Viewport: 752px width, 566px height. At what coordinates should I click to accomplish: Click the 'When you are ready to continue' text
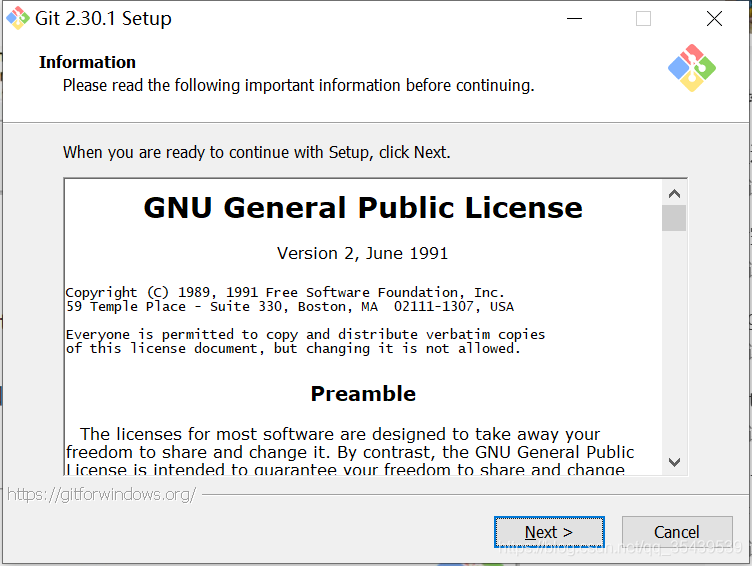coord(257,153)
